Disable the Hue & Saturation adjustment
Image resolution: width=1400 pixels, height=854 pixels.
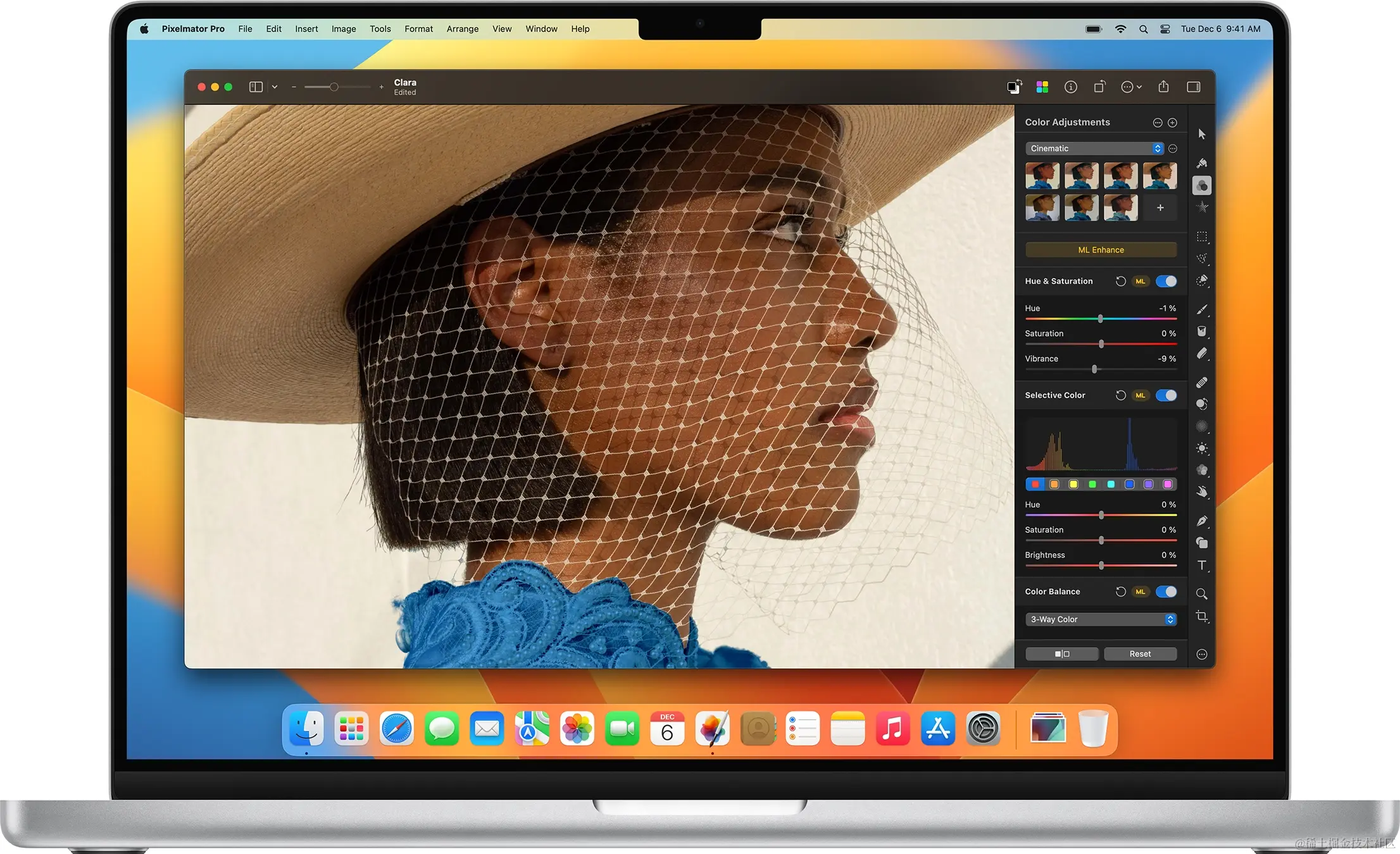point(1166,281)
